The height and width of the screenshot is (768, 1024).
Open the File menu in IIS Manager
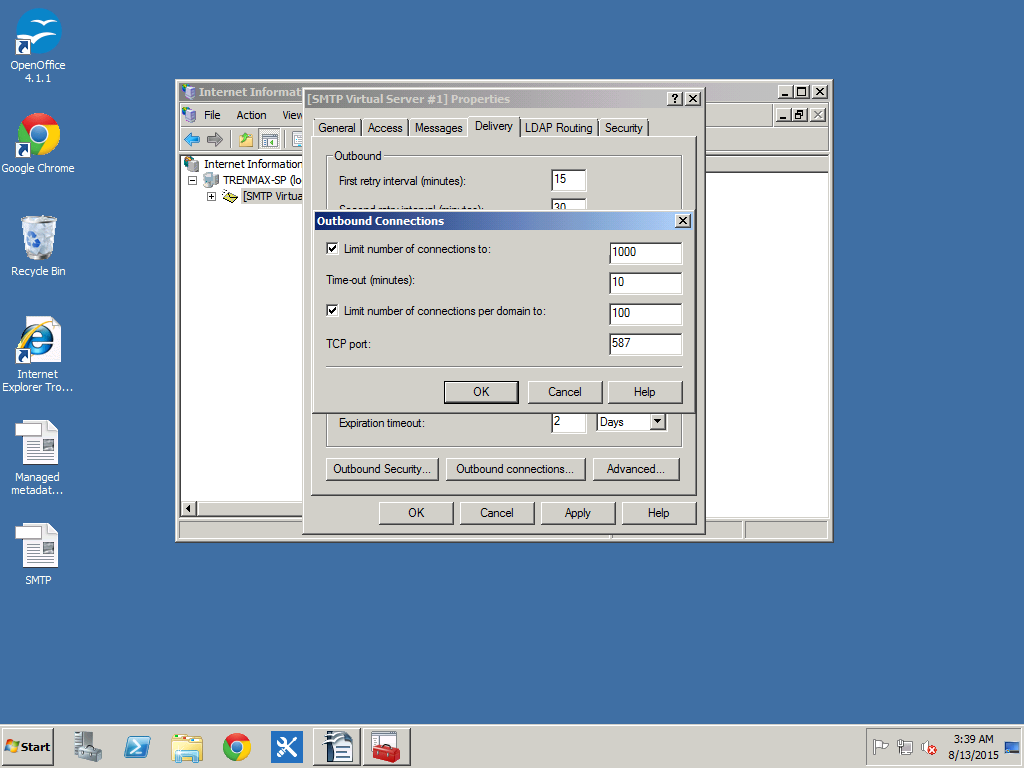click(212, 115)
